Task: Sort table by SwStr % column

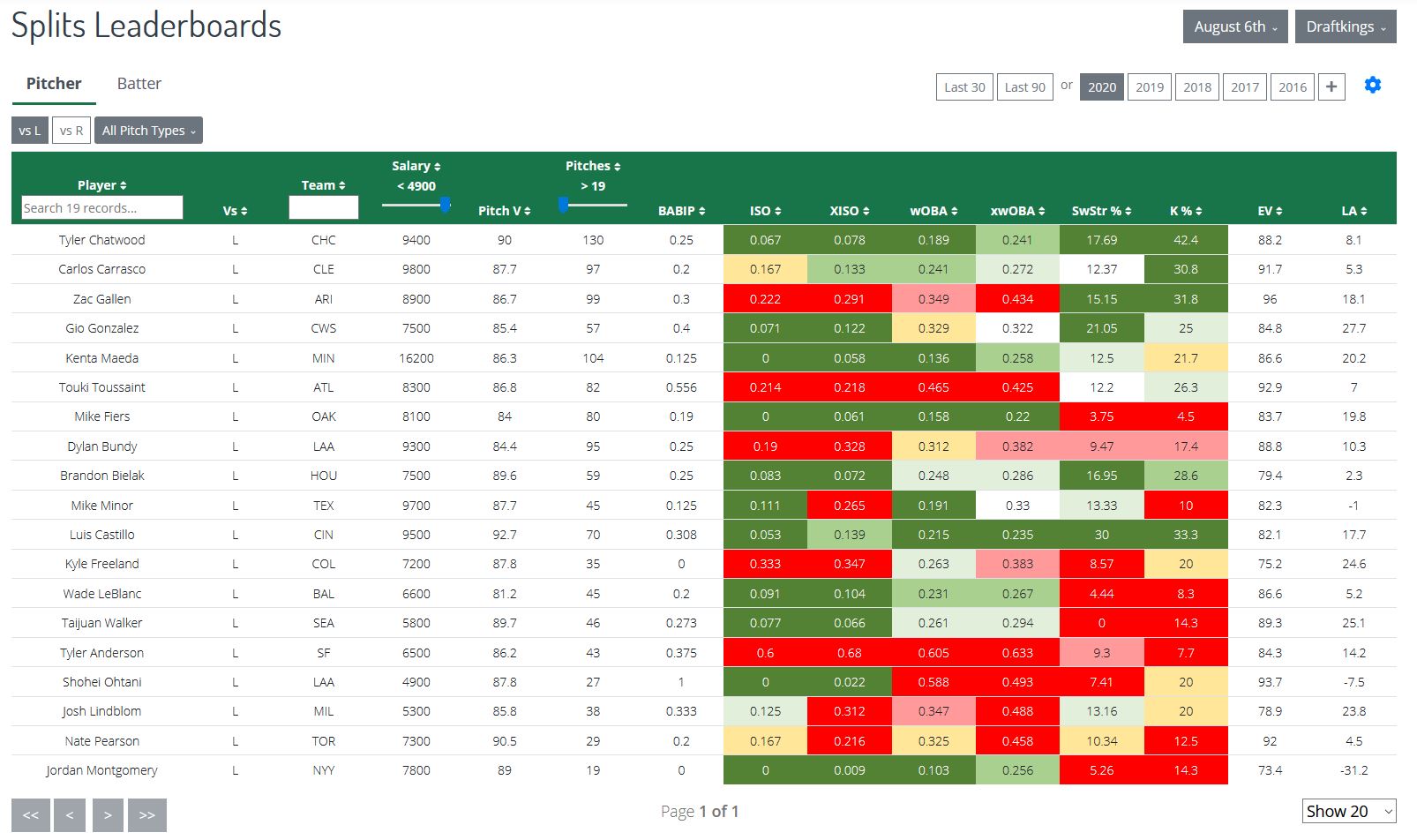Action: point(1100,211)
